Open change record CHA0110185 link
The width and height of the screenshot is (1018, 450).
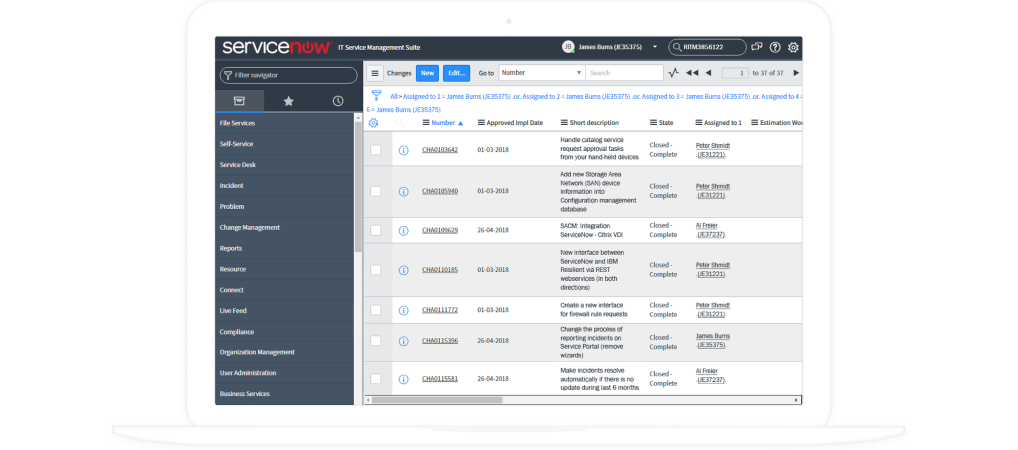tap(440, 269)
